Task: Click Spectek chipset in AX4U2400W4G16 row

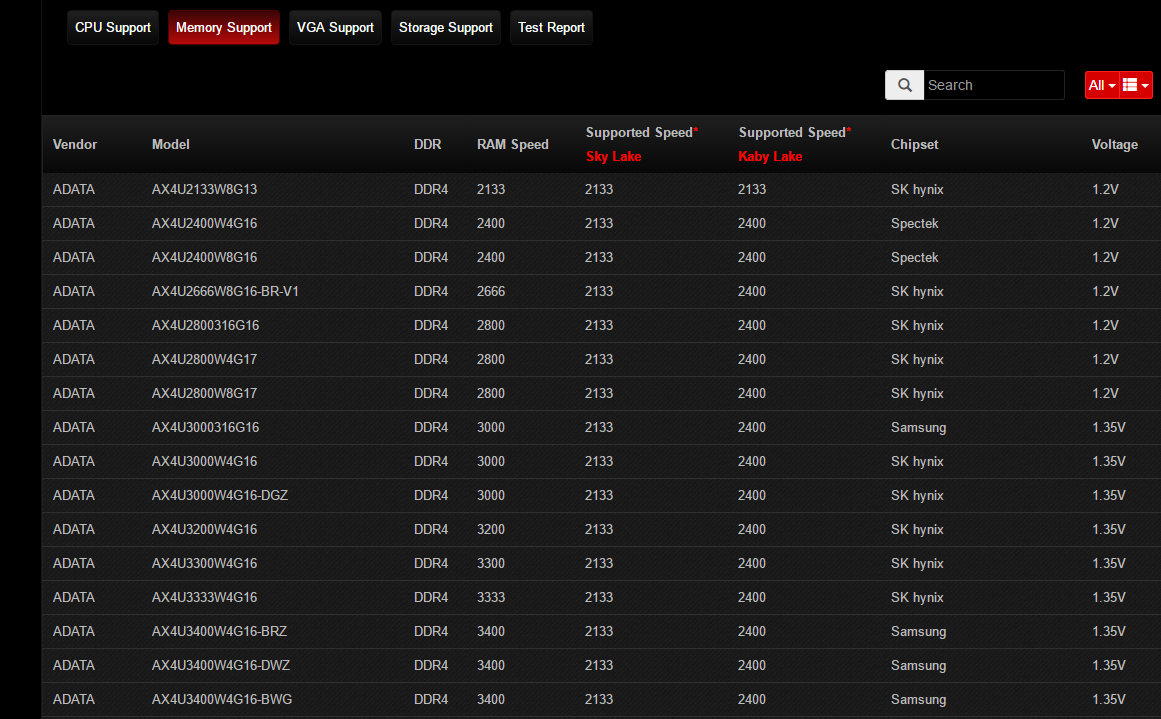Action: click(914, 224)
